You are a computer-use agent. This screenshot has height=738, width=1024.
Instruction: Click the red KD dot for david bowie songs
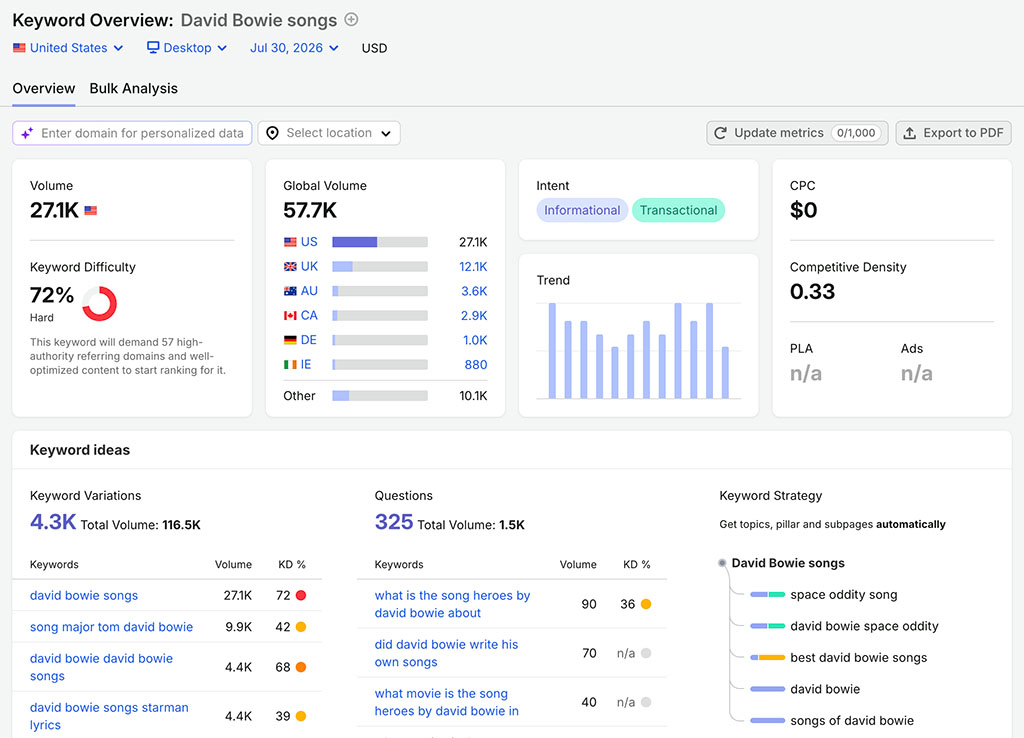point(301,596)
